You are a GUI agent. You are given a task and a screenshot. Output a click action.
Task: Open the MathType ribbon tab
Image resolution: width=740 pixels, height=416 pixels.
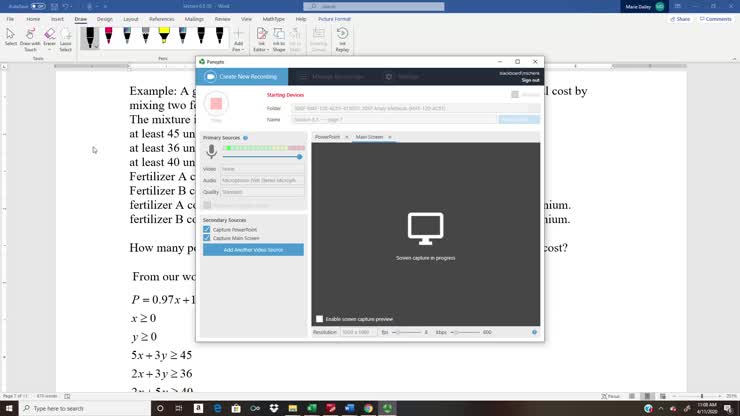273,19
